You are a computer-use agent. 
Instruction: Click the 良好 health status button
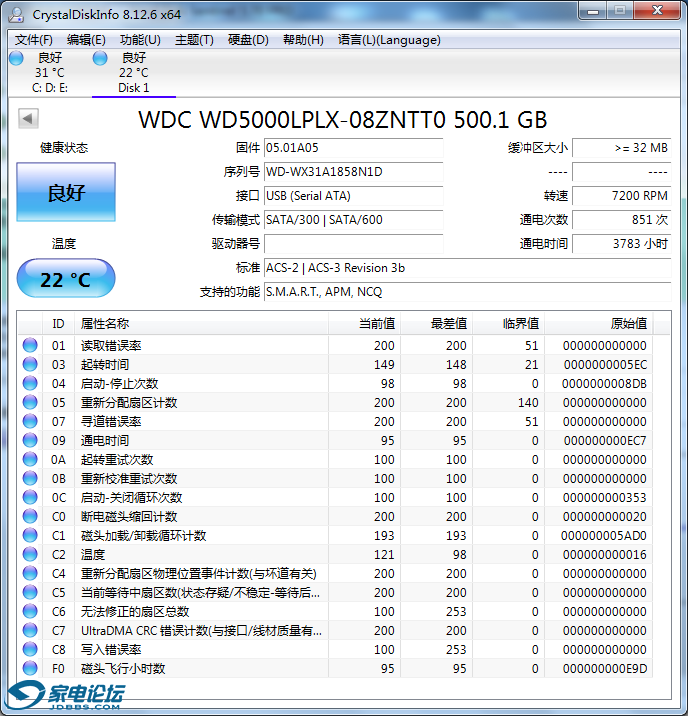(66, 192)
